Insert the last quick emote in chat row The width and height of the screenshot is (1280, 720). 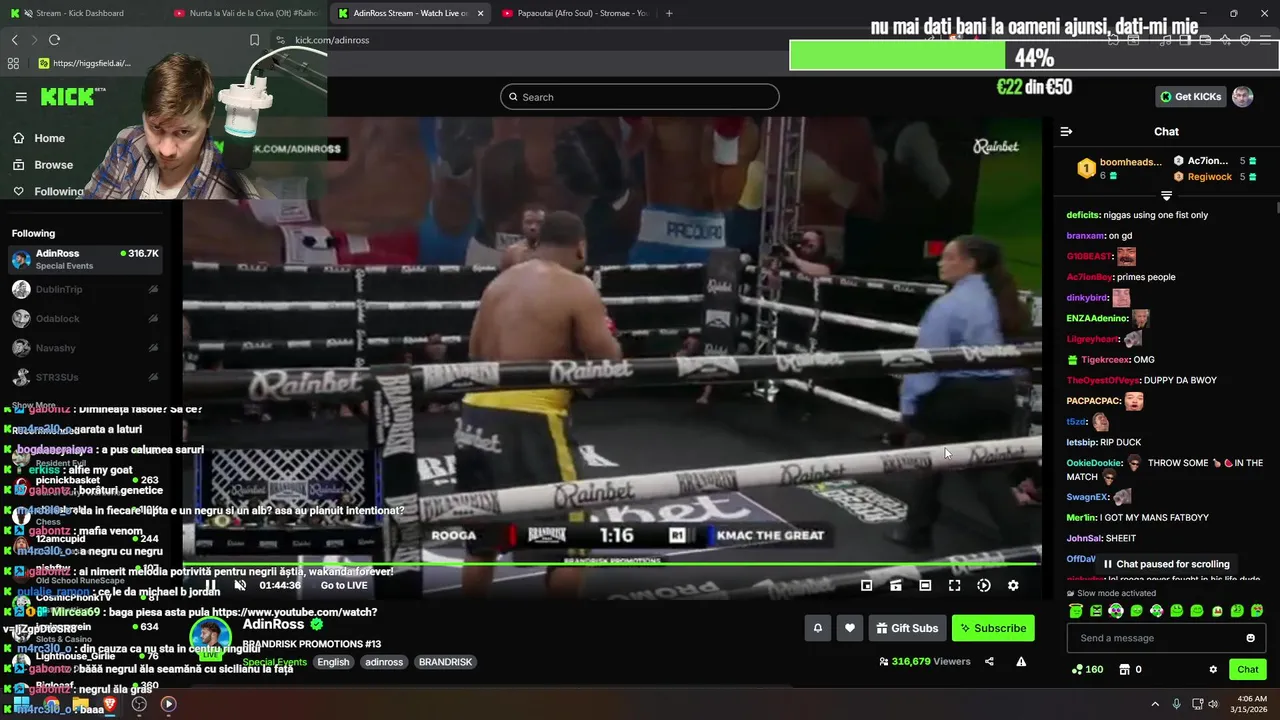[x=1257, y=611]
